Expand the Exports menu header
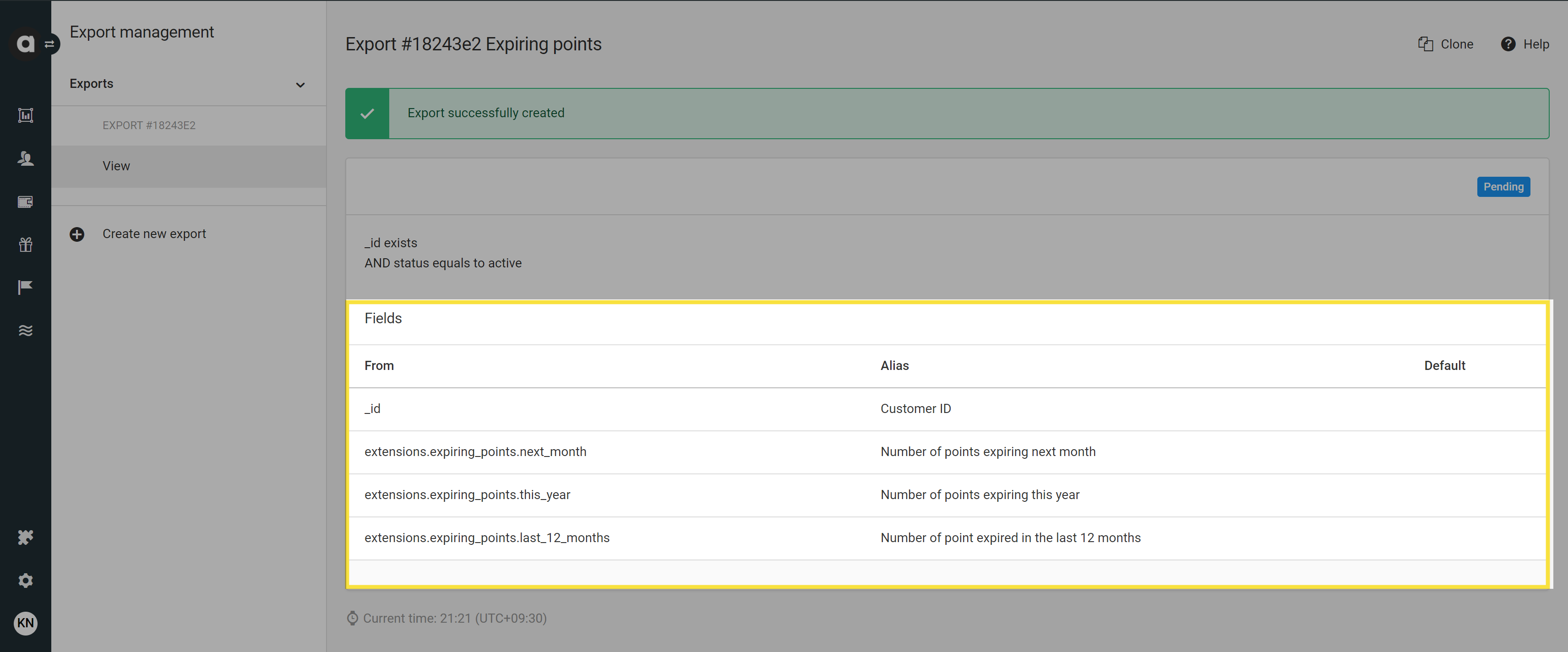The height and width of the screenshot is (652, 1568). [x=189, y=84]
